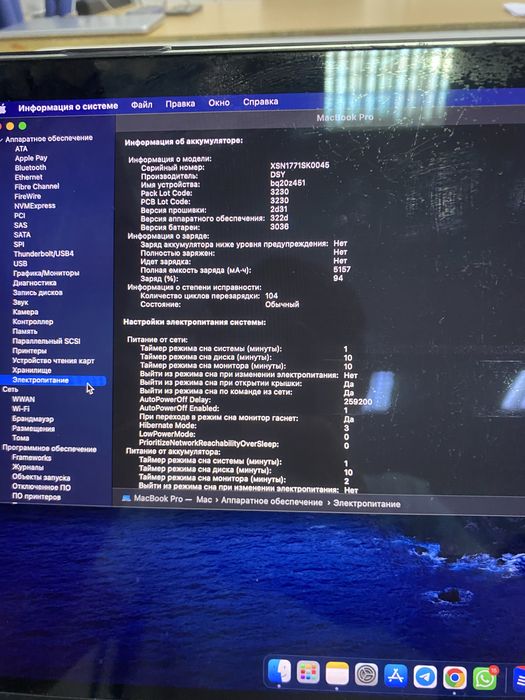525x700 pixels.
Task: Select Fibre Channel in sidebar
Action: pos(37,187)
